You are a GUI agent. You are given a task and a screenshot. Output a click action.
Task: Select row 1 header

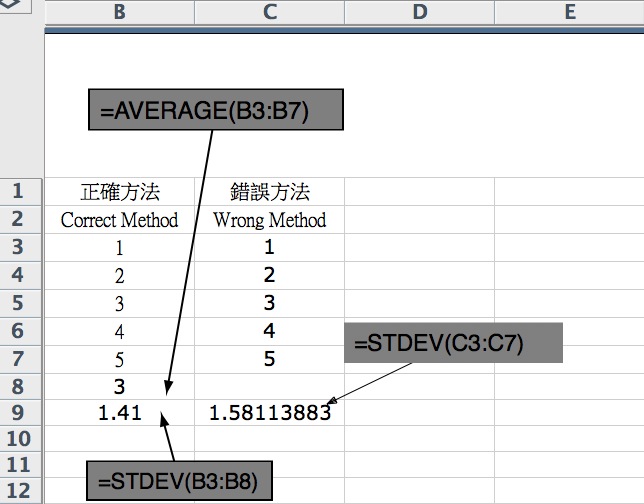pos(21,191)
